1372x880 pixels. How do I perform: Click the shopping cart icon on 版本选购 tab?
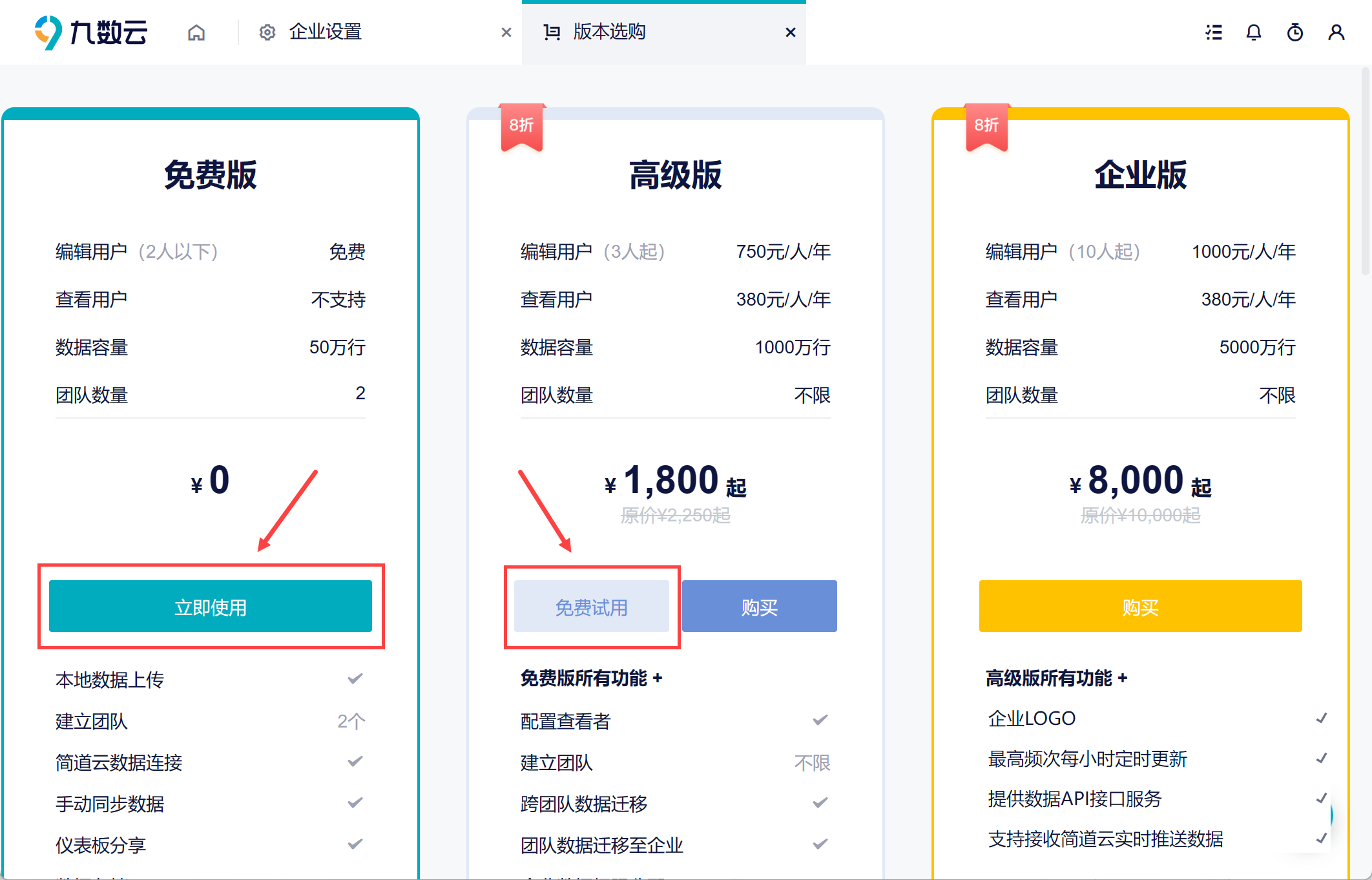point(552,32)
